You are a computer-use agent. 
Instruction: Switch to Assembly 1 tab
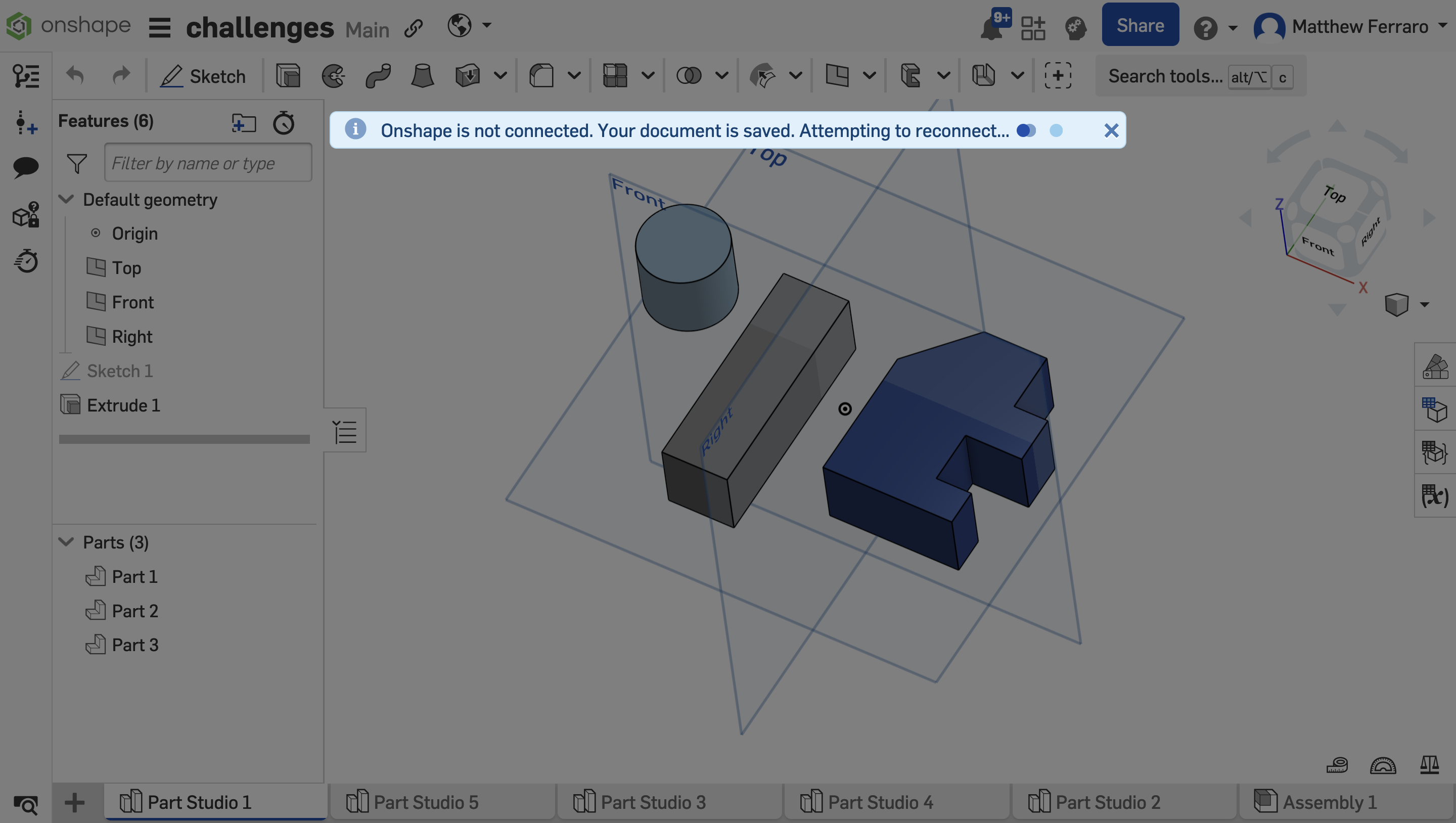pyautogui.click(x=1347, y=802)
